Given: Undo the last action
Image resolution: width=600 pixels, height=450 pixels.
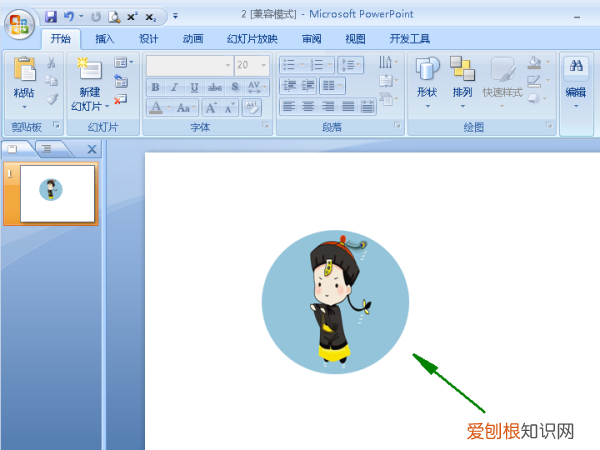Looking at the screenshot, I should click(69, 17).
